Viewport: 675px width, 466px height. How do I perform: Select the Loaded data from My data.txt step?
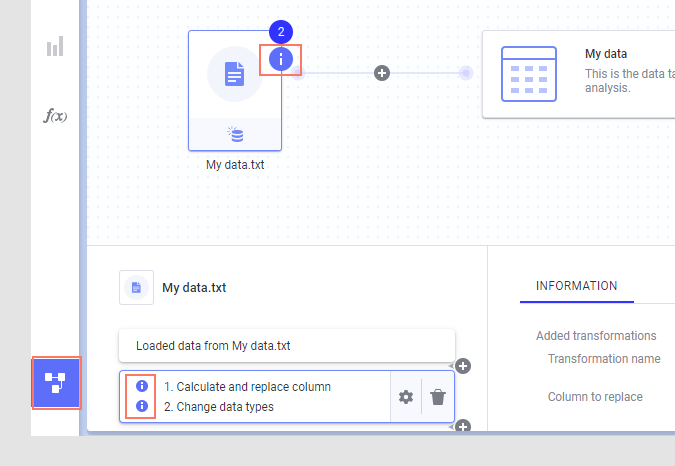coord(286,346)
